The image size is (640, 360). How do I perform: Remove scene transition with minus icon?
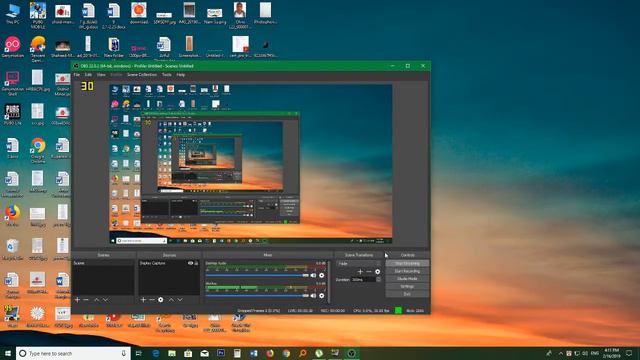pos(369,271)
